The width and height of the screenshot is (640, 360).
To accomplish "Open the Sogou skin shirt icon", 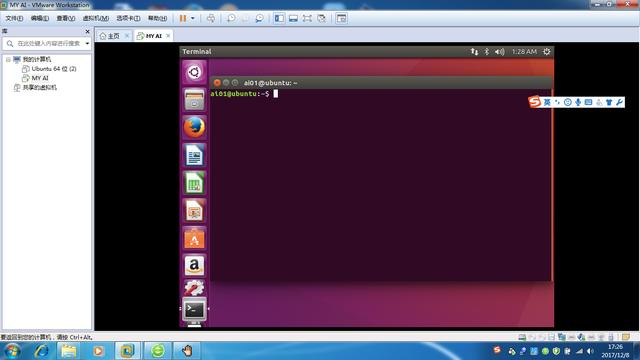I will coord(609,102).
